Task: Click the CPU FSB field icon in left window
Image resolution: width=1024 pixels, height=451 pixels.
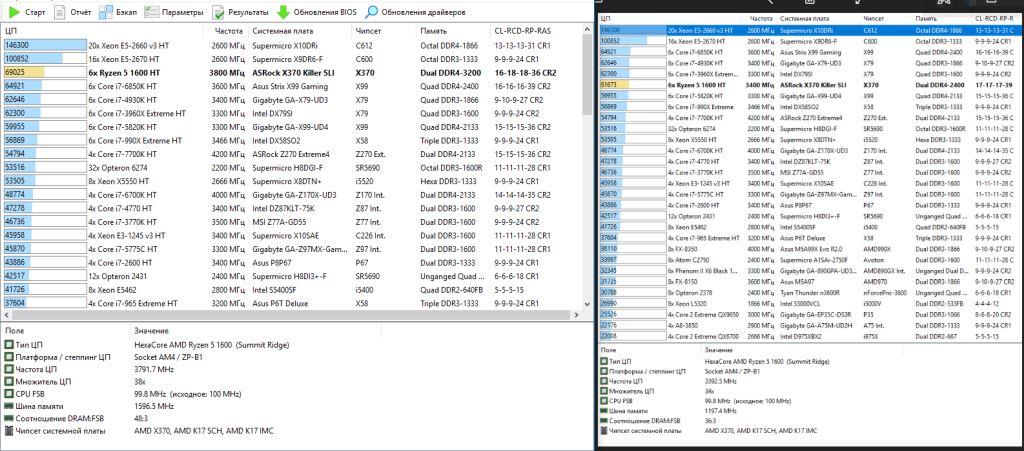Action: 8,394
